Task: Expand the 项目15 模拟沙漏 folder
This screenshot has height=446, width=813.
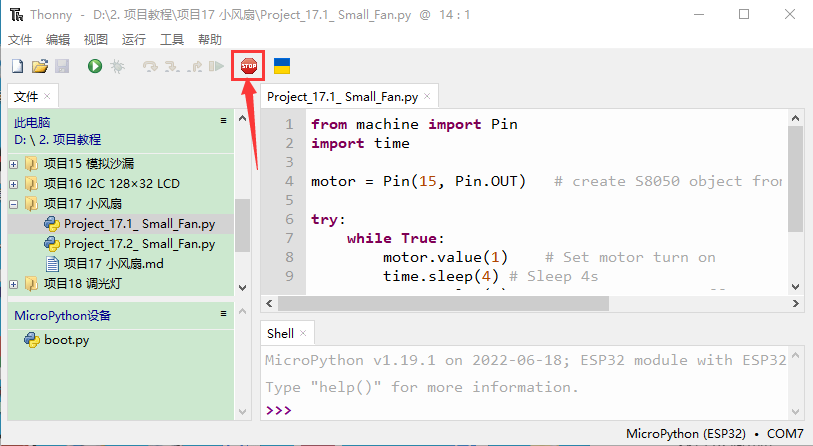Action: point(13,164)
